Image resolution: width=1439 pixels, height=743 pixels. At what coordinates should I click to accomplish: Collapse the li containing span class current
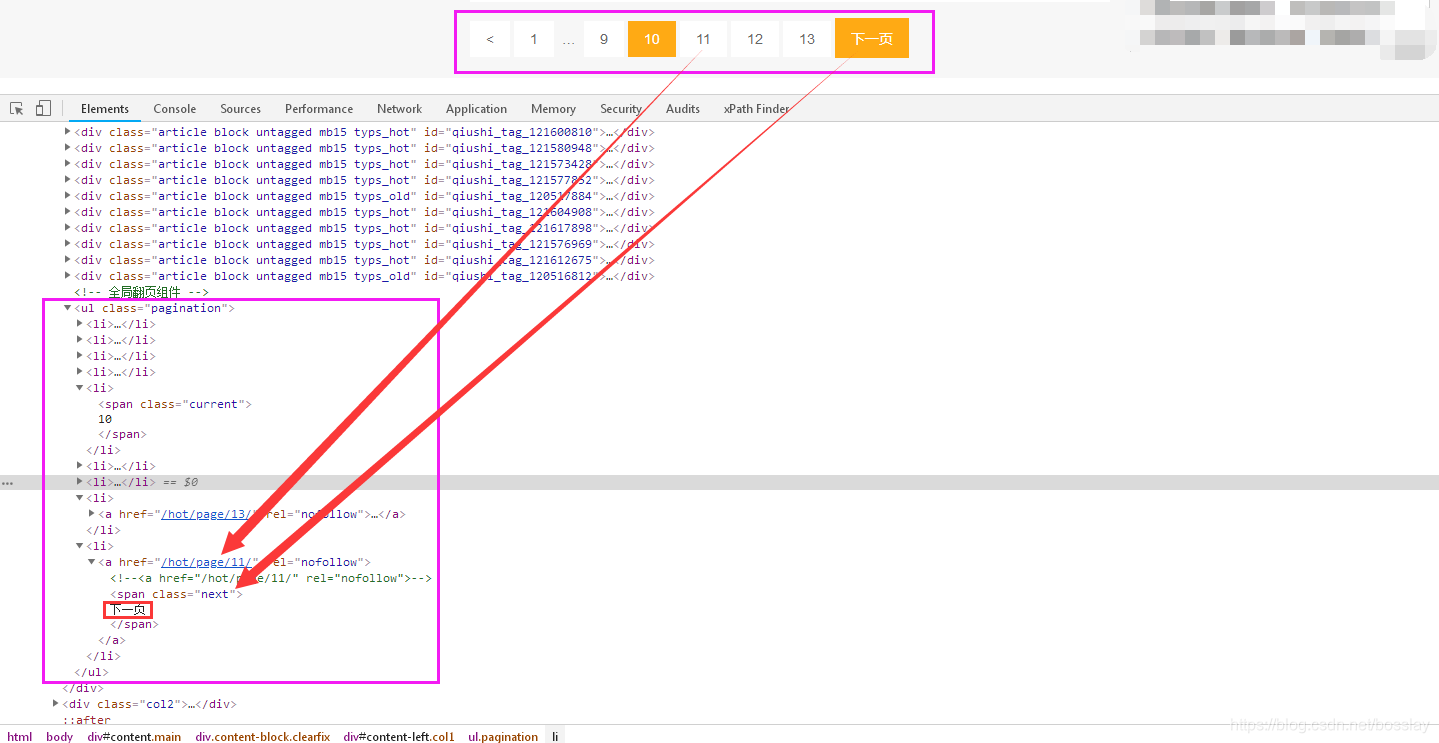pyautogui.click(x=80, y=388)
